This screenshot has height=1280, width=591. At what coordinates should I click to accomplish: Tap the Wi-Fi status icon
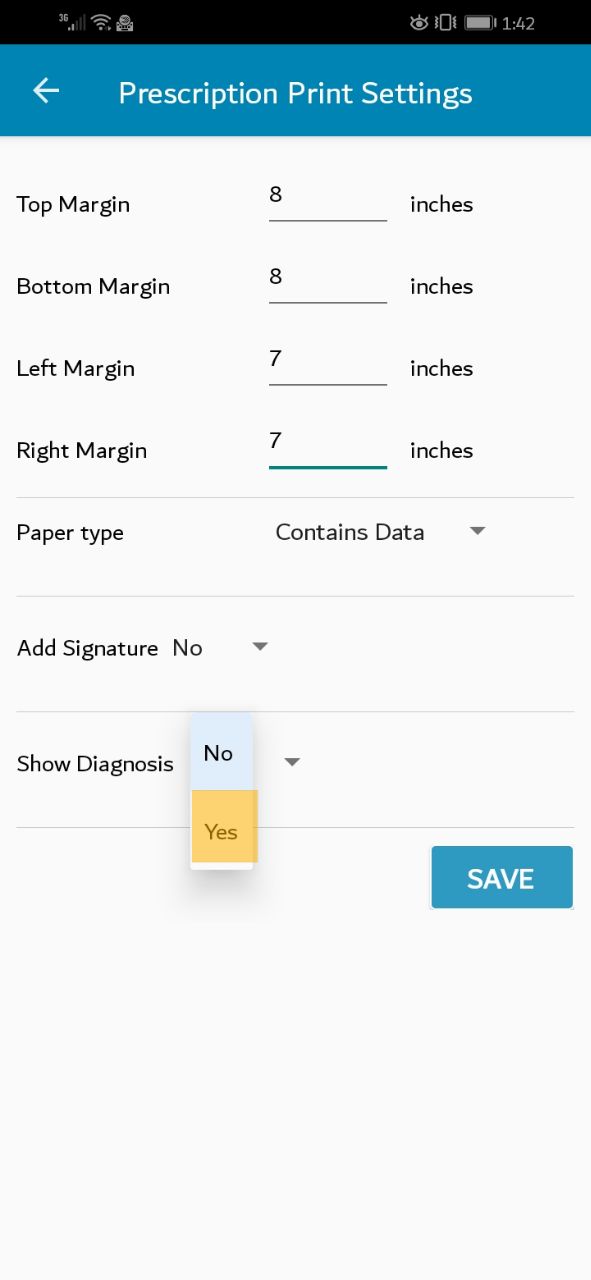tap(101, 22)
